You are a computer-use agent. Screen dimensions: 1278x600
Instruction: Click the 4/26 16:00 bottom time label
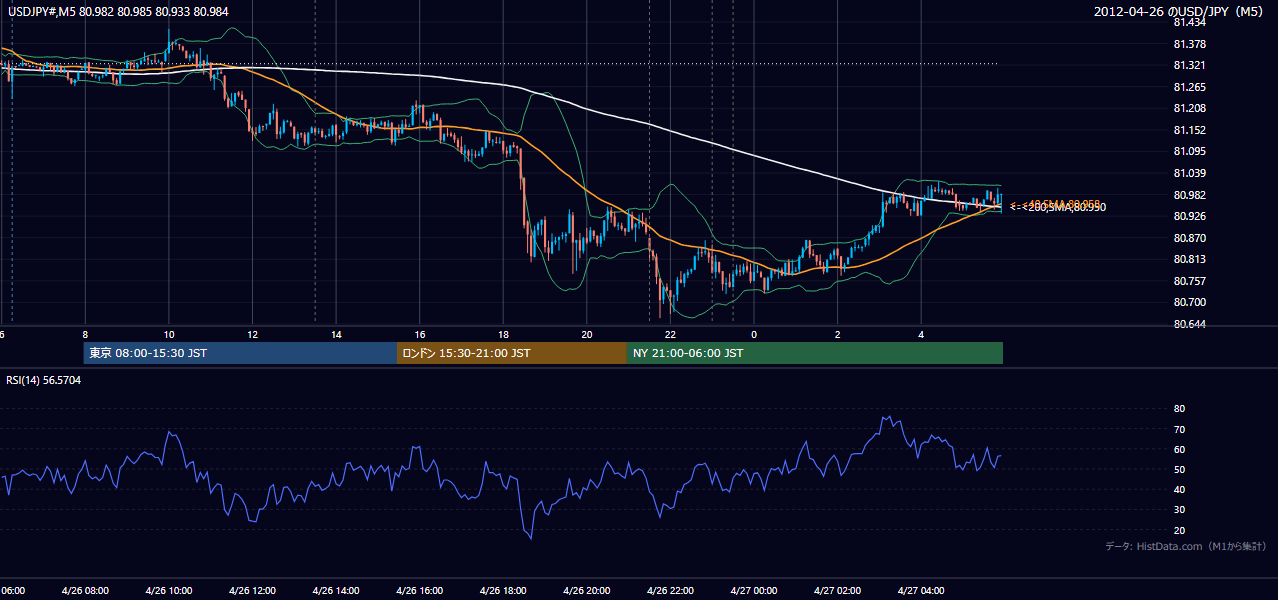click(420, 591)
